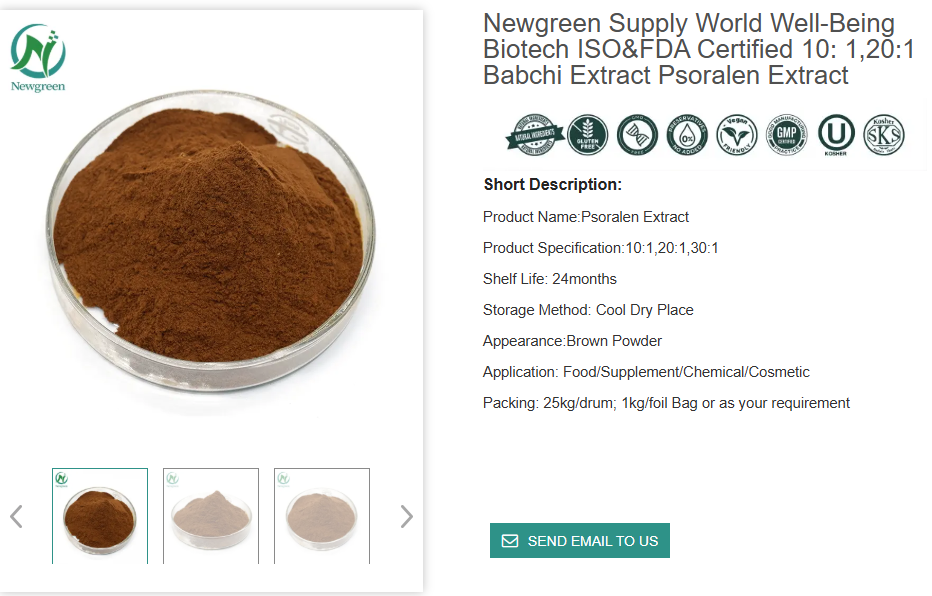This screenshot has width=932, height=596.
Task: Show the previous product thumbnail
Action: point(16,516)
